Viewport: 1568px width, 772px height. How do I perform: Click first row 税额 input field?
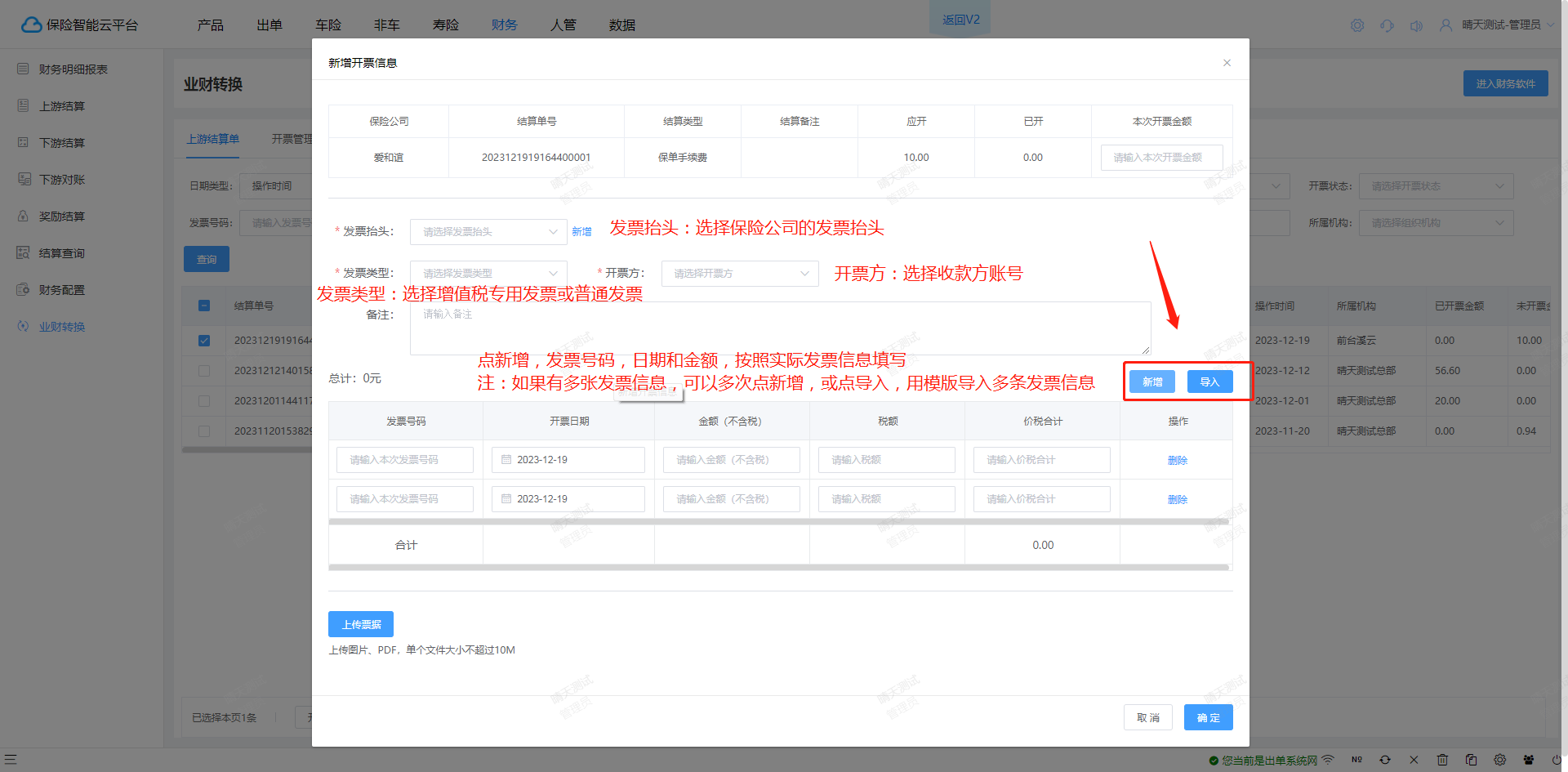[x=887, y=460]
